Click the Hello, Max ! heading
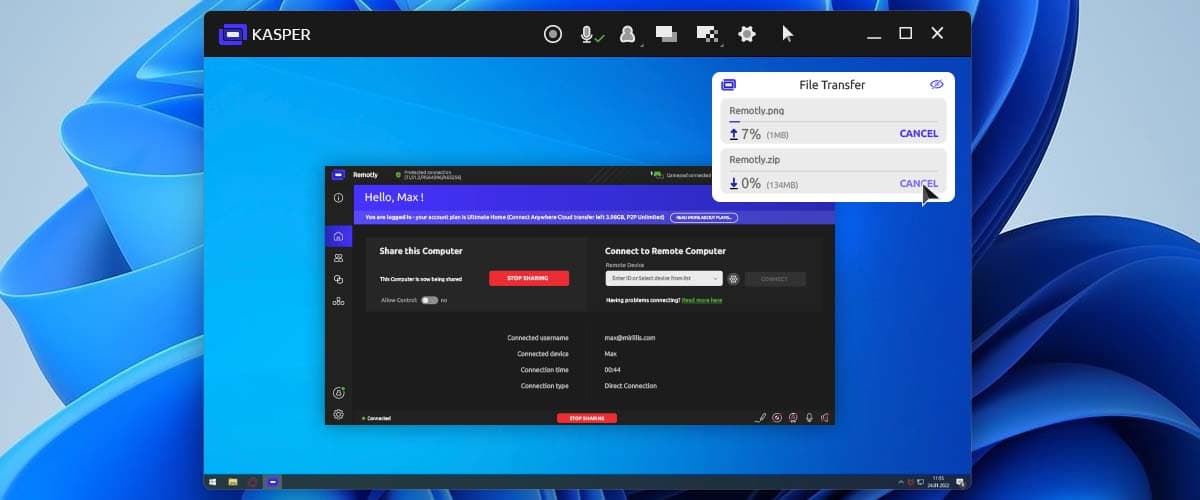Screen dimensions: 1200x500 [x=394, y=198]
